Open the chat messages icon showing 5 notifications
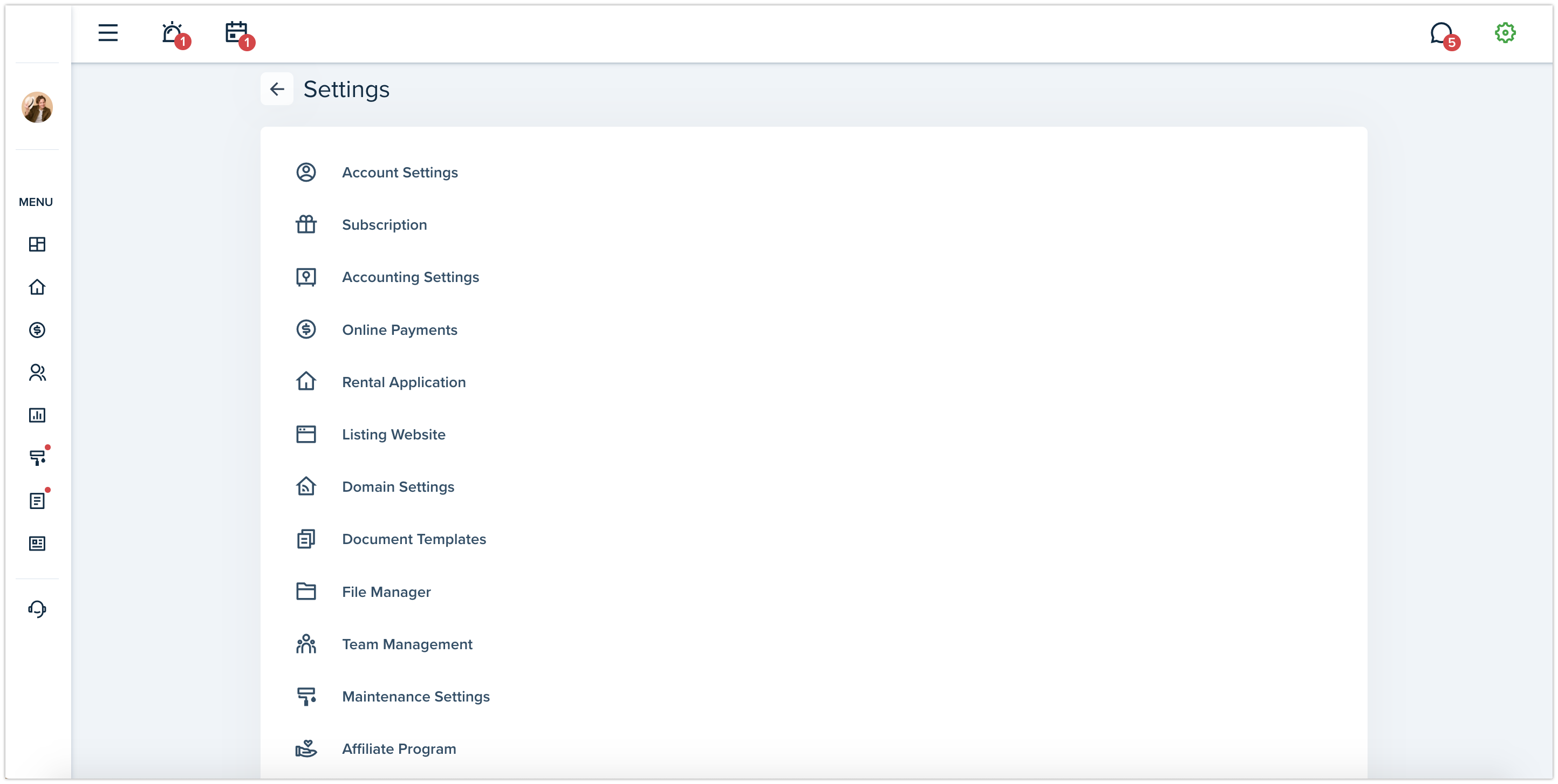The height and width of the screenshot is (784, 1558). [x=1443, y=35]
